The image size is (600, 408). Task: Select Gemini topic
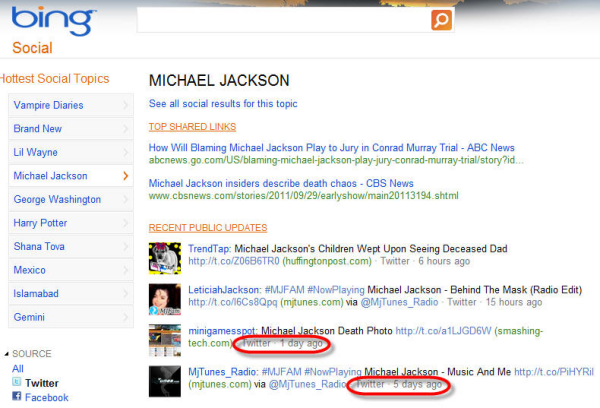click(71, 317)
